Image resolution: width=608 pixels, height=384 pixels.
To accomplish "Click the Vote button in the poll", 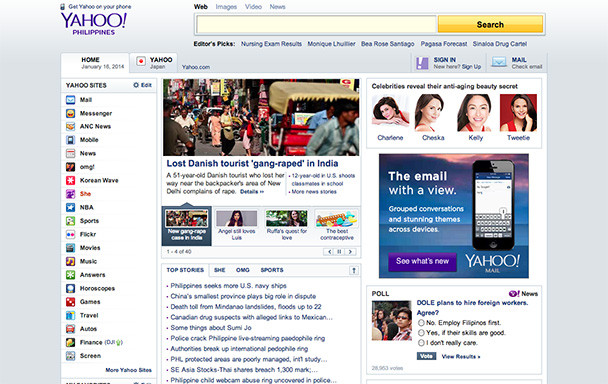I will click(x=426, y=356).
